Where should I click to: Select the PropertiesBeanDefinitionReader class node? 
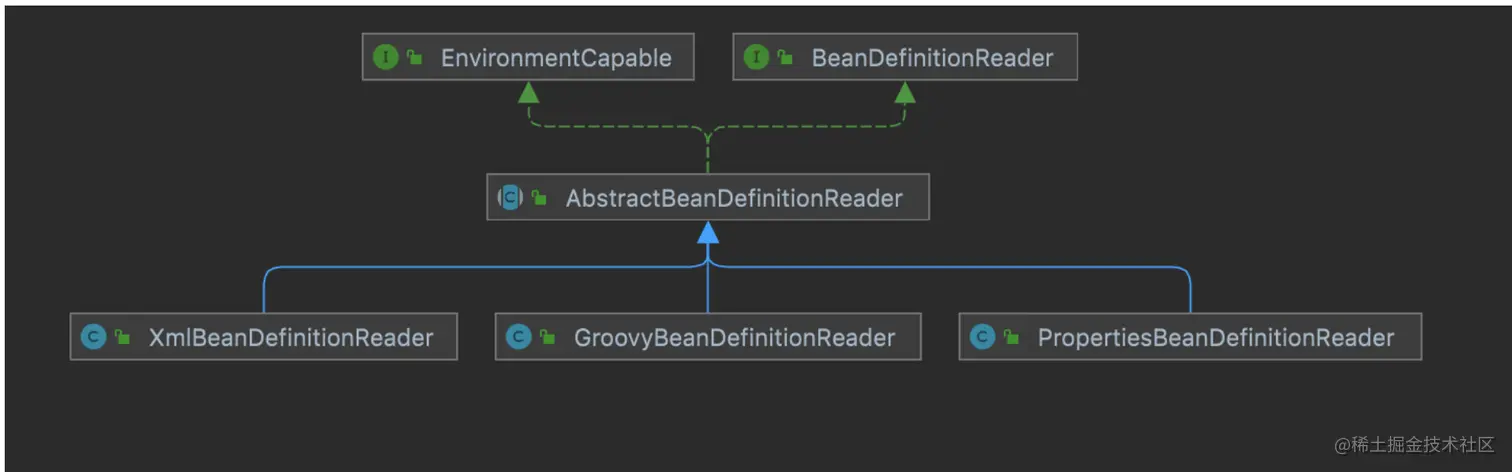click(1215, 338)
